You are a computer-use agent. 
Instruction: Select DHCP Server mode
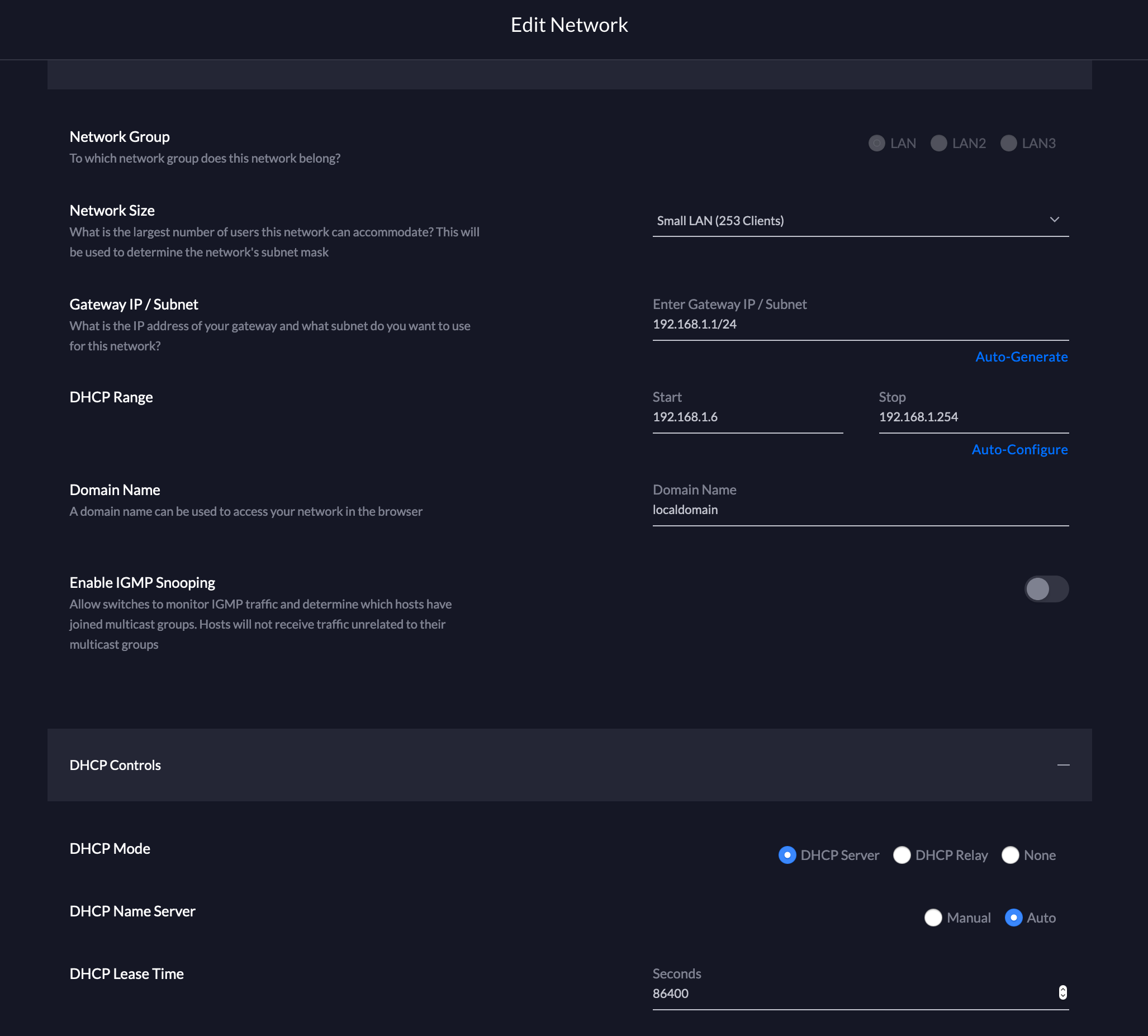[787, 855]
